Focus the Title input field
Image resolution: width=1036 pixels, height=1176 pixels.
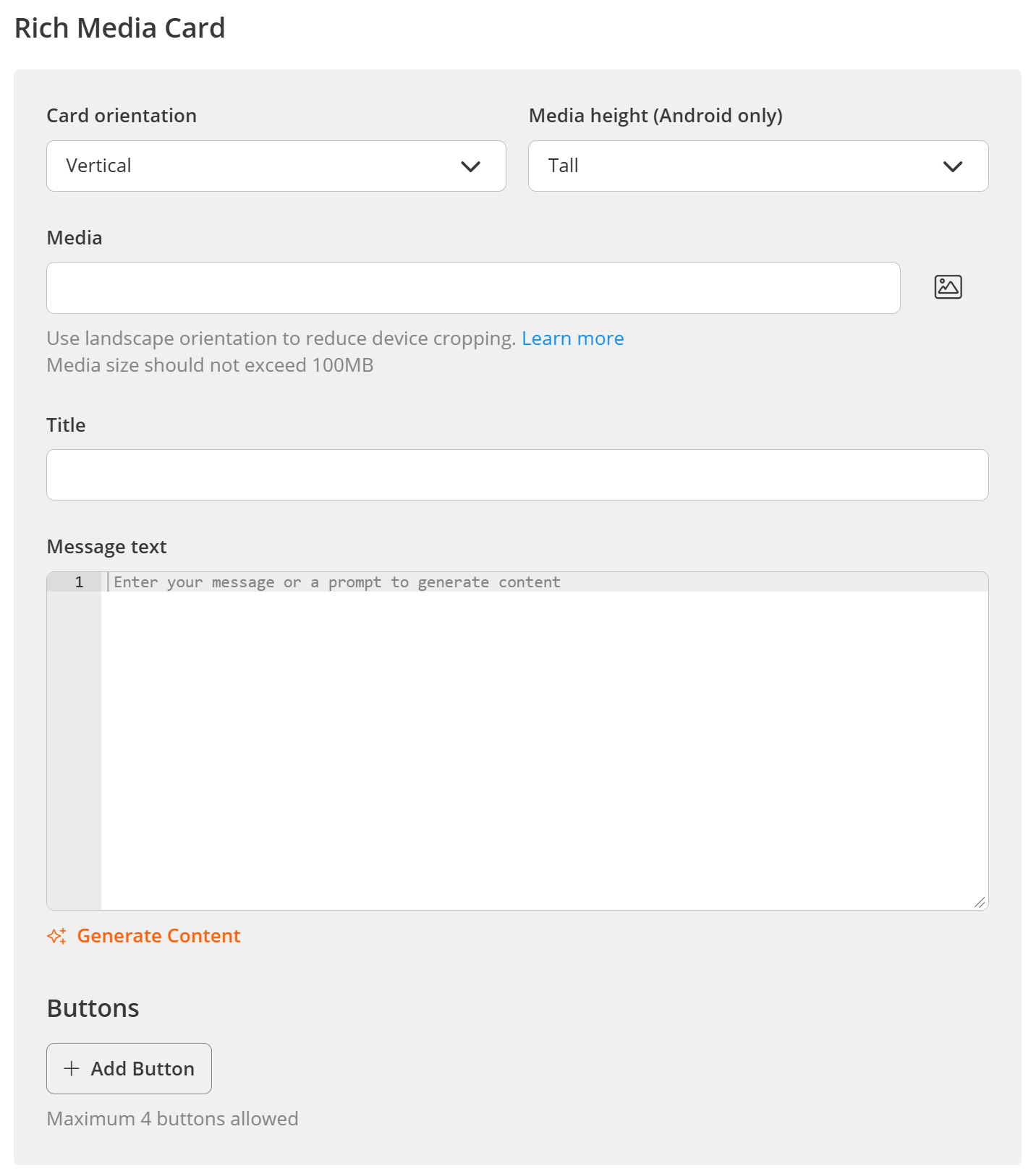(517, 474)
